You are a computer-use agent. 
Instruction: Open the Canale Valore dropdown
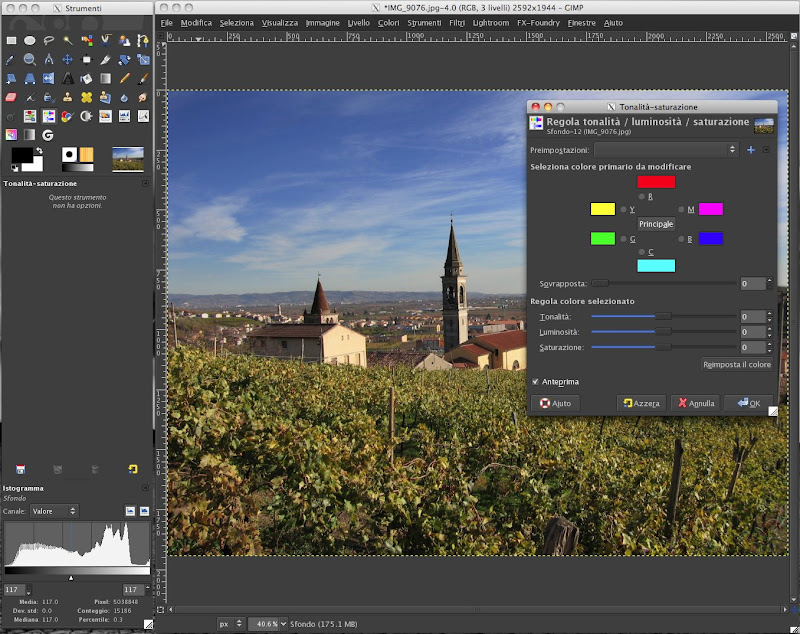[55, 511]
